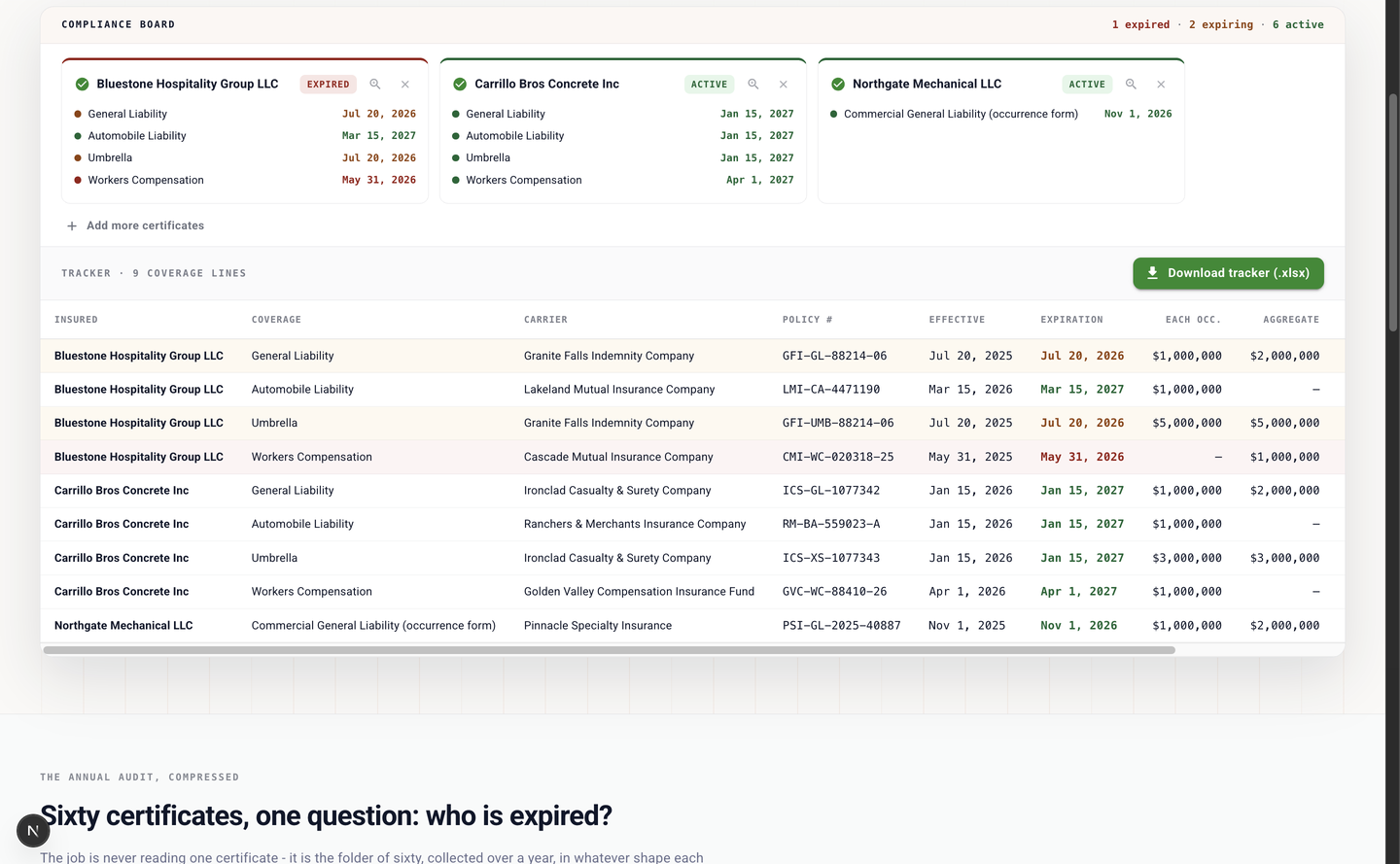Click download arrow icon in tracker button

coord(1152,273)
